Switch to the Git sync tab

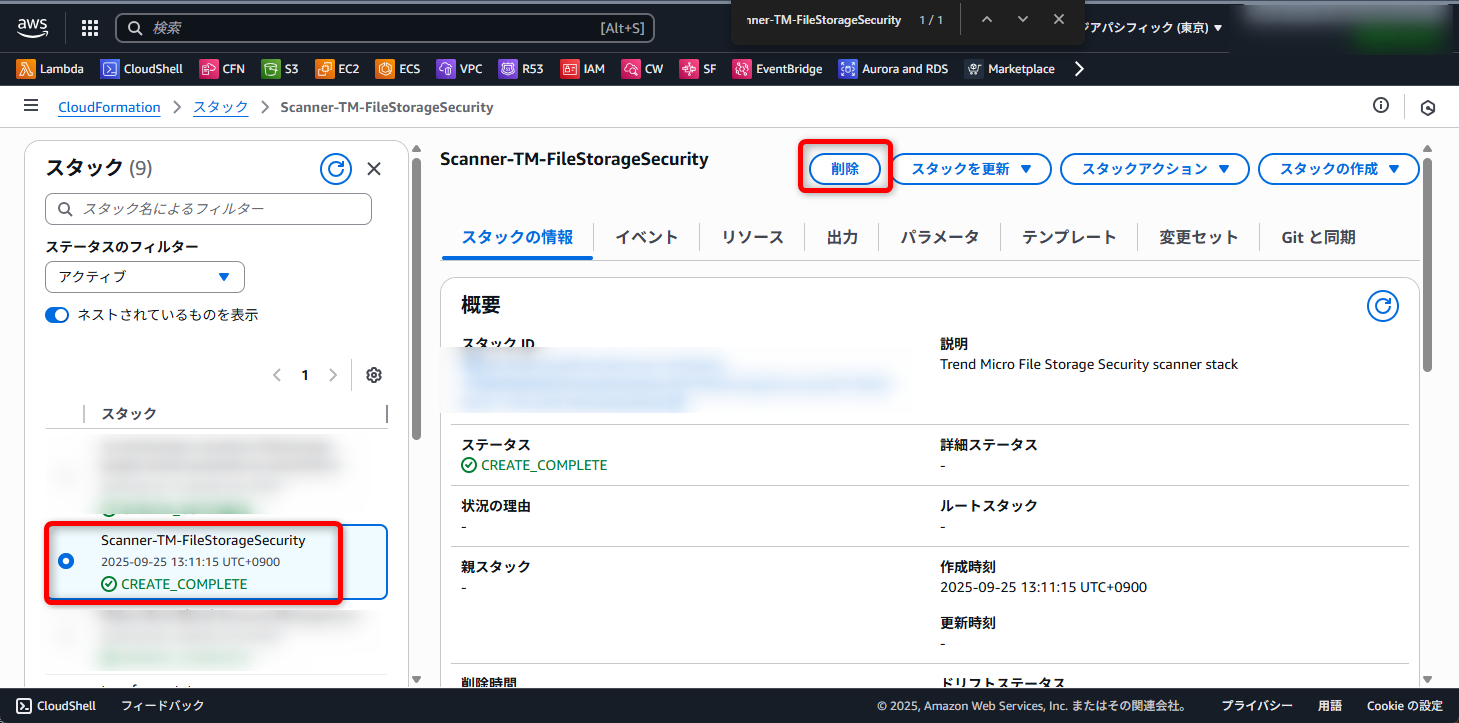[x=1319, y=237]
